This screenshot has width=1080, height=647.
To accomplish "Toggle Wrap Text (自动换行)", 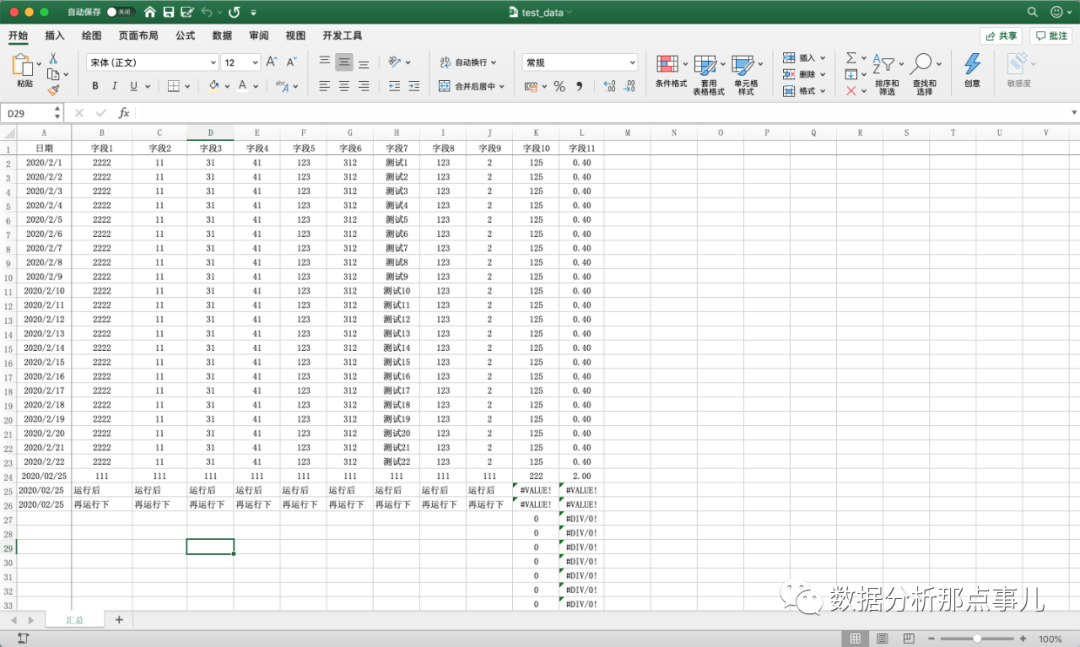I will click(468, 62).
